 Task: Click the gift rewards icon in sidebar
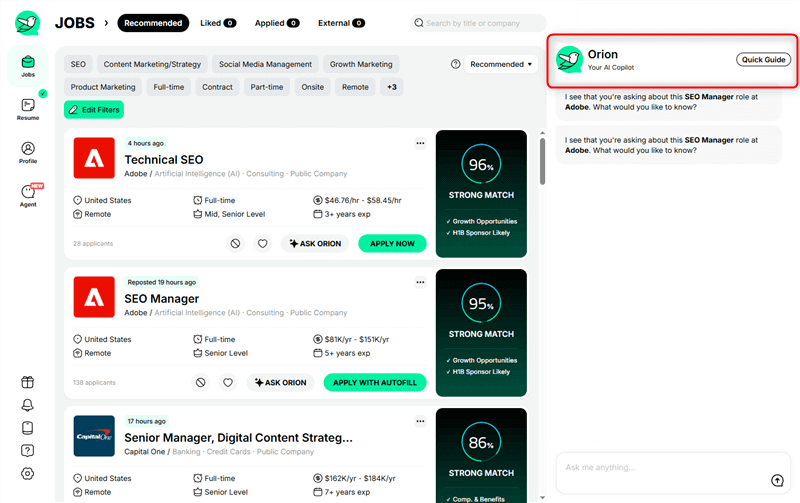coord(28,382)
